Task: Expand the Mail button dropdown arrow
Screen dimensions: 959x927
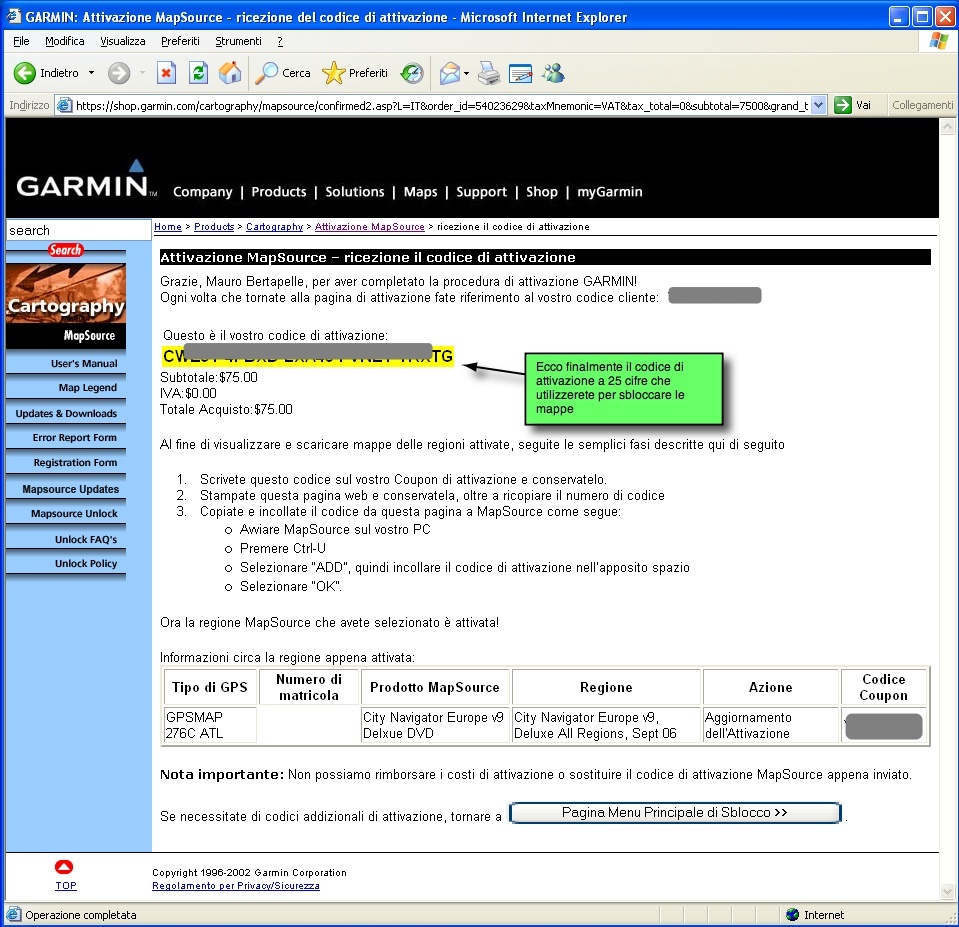Action: [467, 73]
